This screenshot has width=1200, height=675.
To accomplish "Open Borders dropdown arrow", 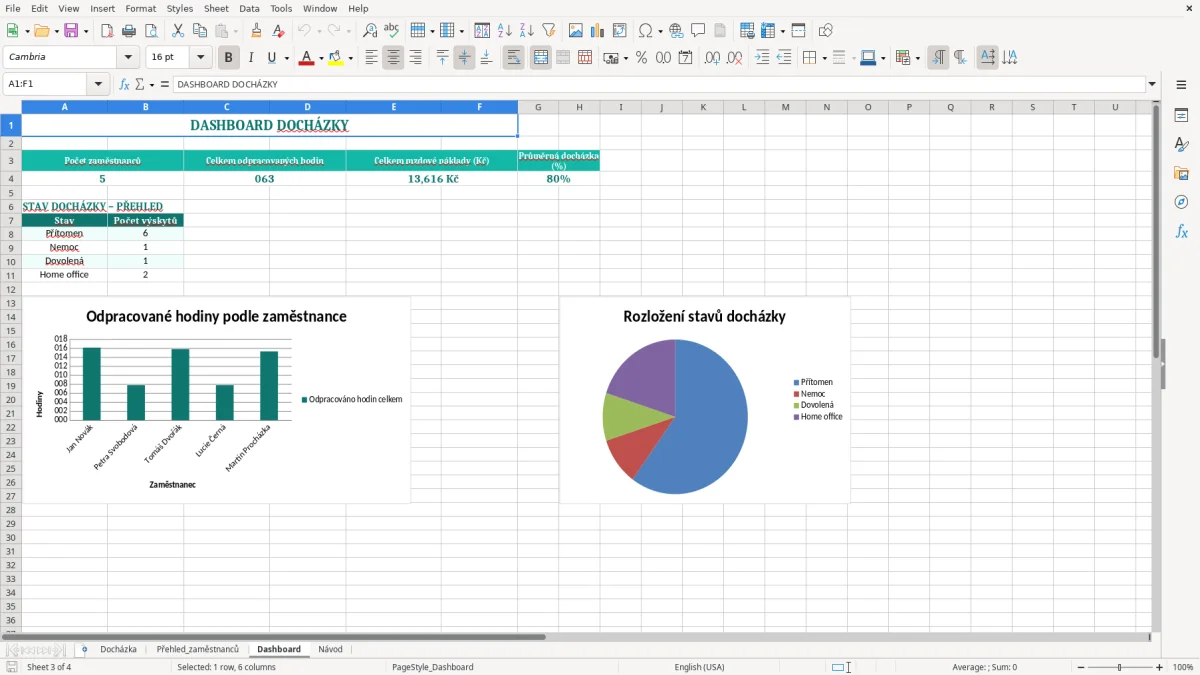I will [823, 58].
